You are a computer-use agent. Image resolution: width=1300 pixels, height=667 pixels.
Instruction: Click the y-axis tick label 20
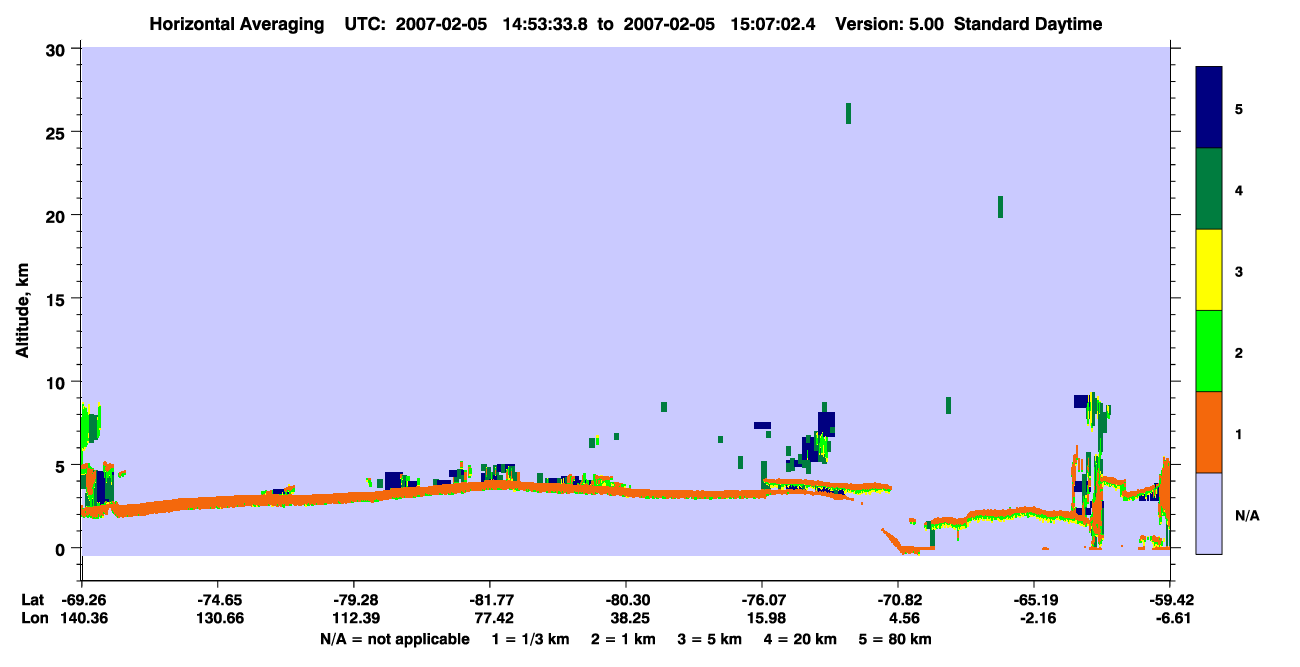[x=57, y=215]
